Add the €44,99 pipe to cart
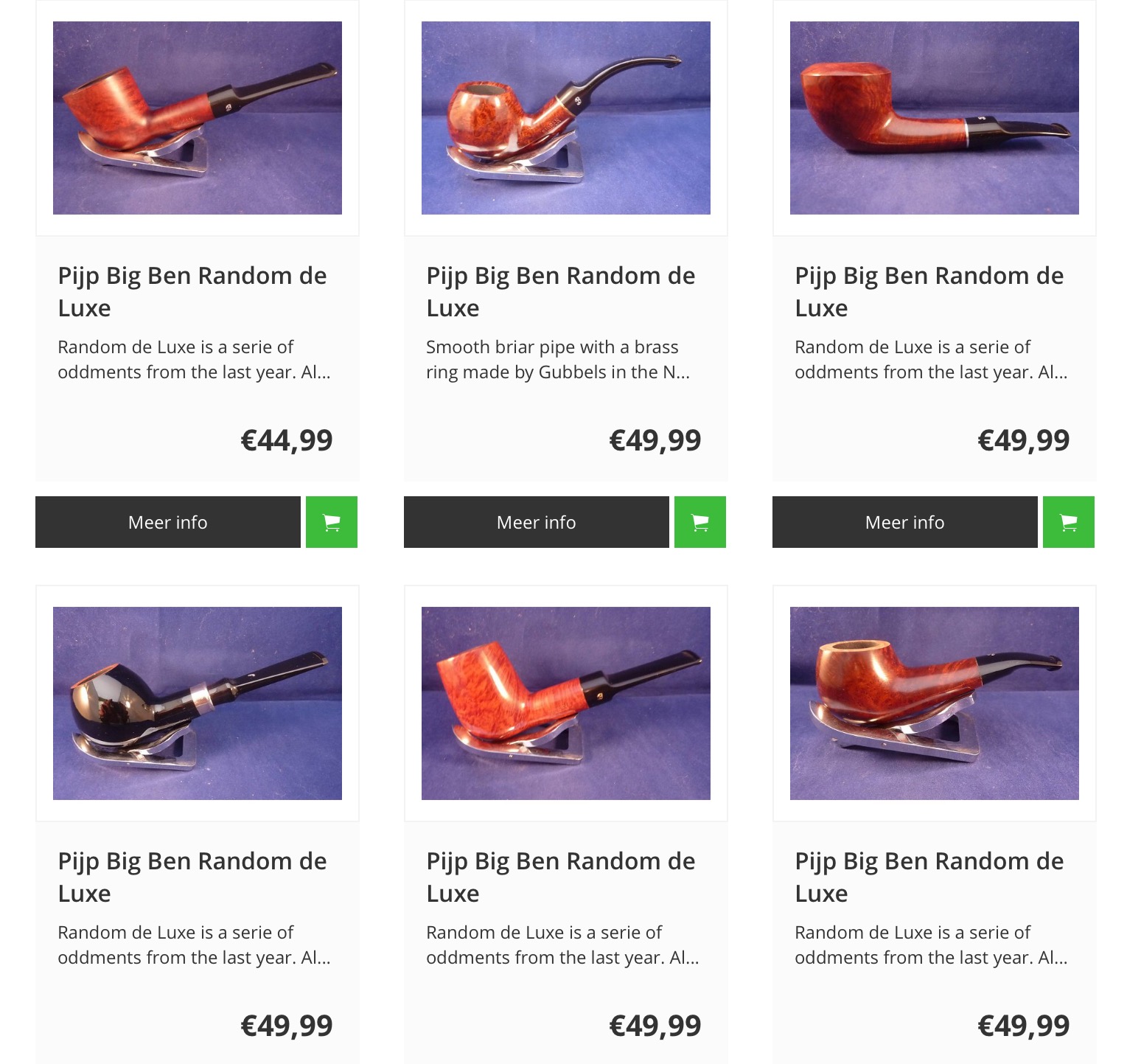The width and height of the screenshot is (1127, 1064). tap(332, 522)
